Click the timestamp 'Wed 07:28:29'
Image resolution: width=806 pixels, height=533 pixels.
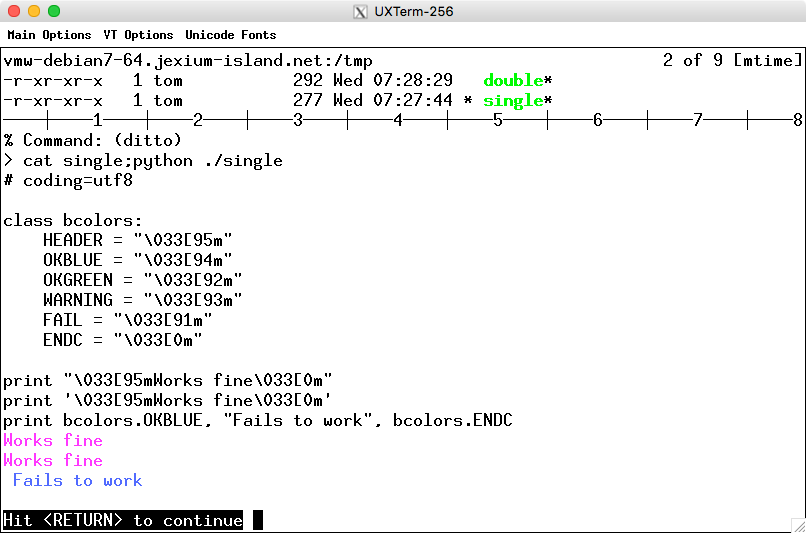click(393, 81)
